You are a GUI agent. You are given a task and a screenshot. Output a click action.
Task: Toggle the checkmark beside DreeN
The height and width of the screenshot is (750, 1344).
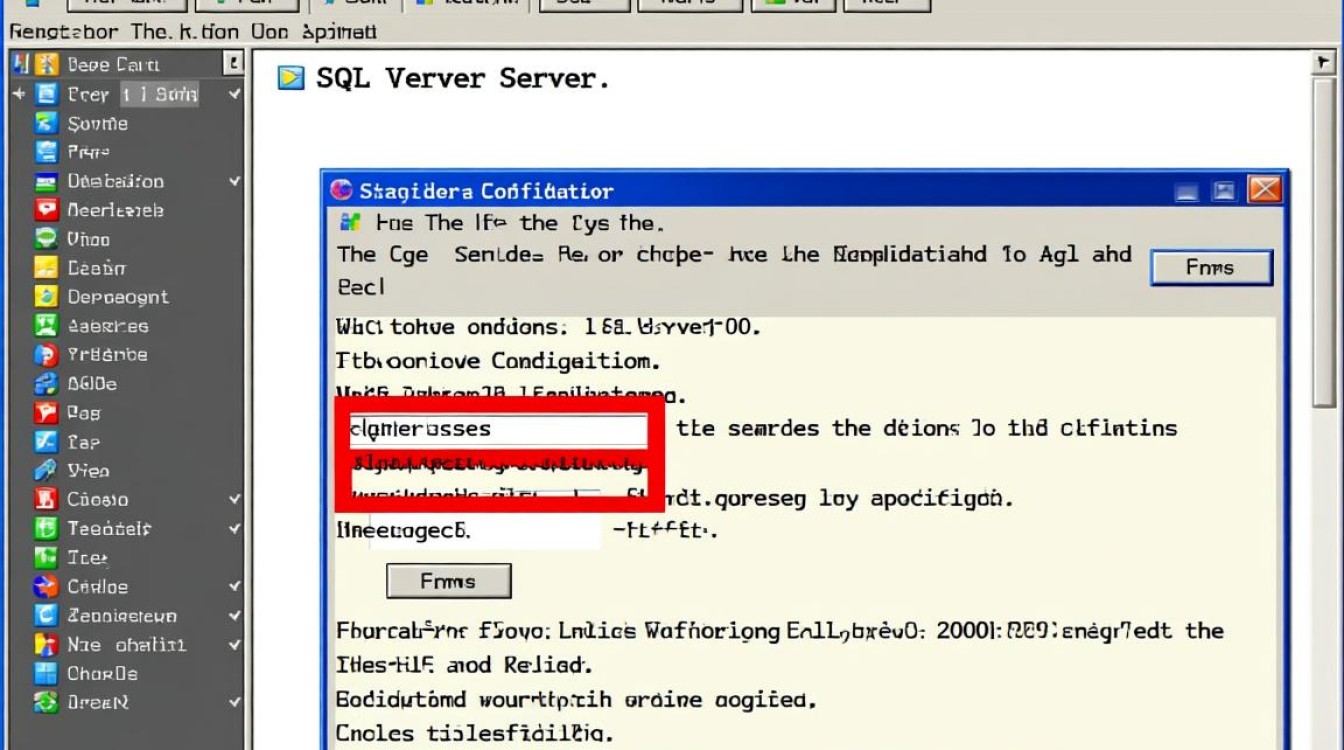pos(232,702)
